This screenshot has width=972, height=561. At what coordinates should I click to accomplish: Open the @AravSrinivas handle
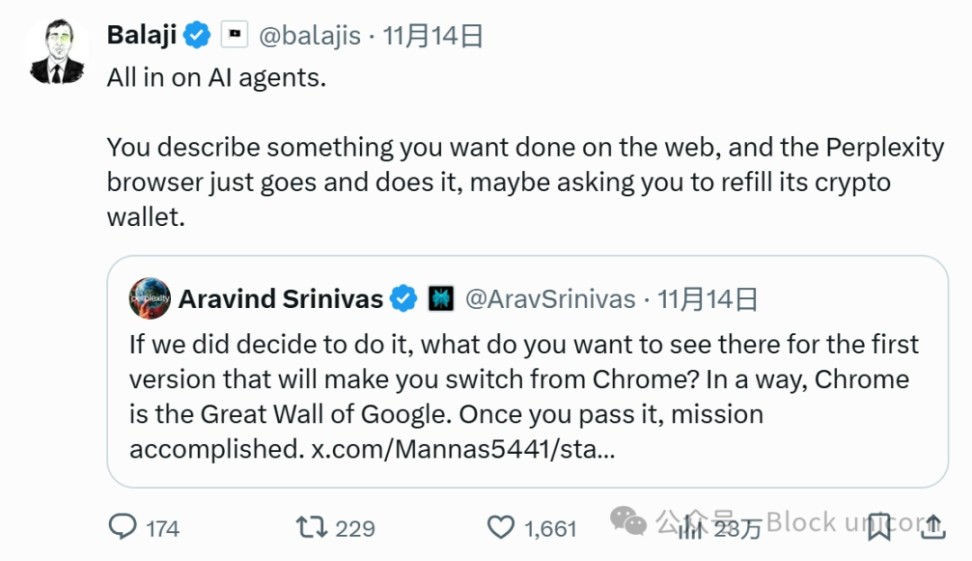pos(550,299)
